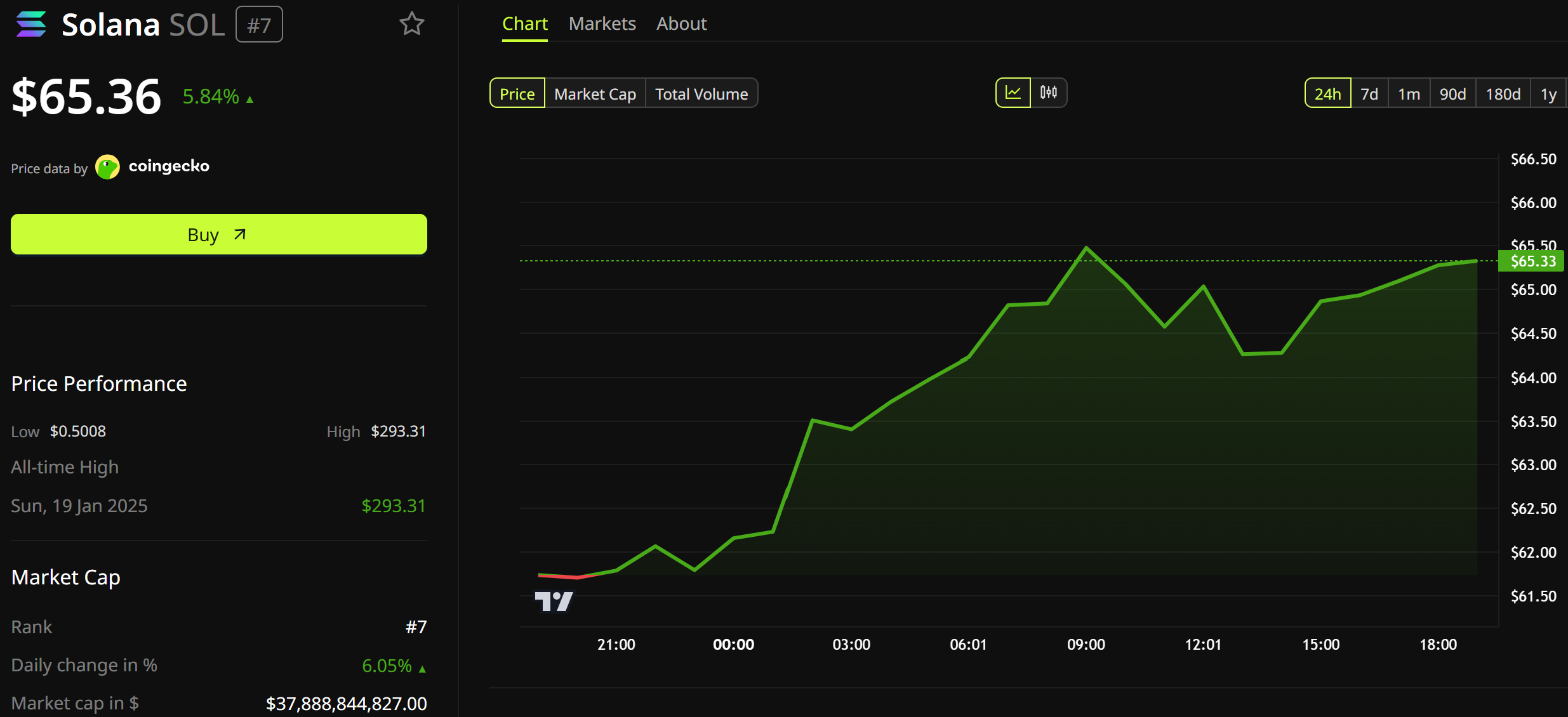The image size is (1568, 717).
Task: Open the Chart tab
Action: (525, 24)
